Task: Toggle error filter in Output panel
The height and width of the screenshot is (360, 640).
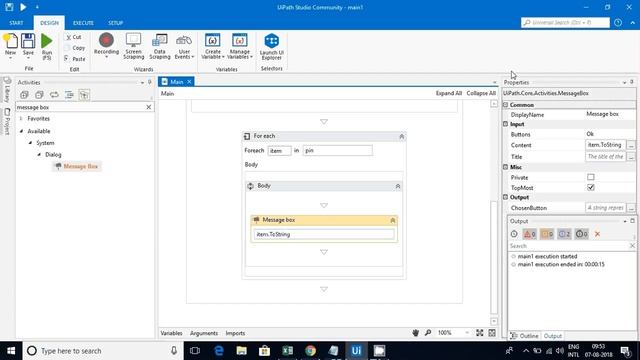Action: click(x=530, y=234)
